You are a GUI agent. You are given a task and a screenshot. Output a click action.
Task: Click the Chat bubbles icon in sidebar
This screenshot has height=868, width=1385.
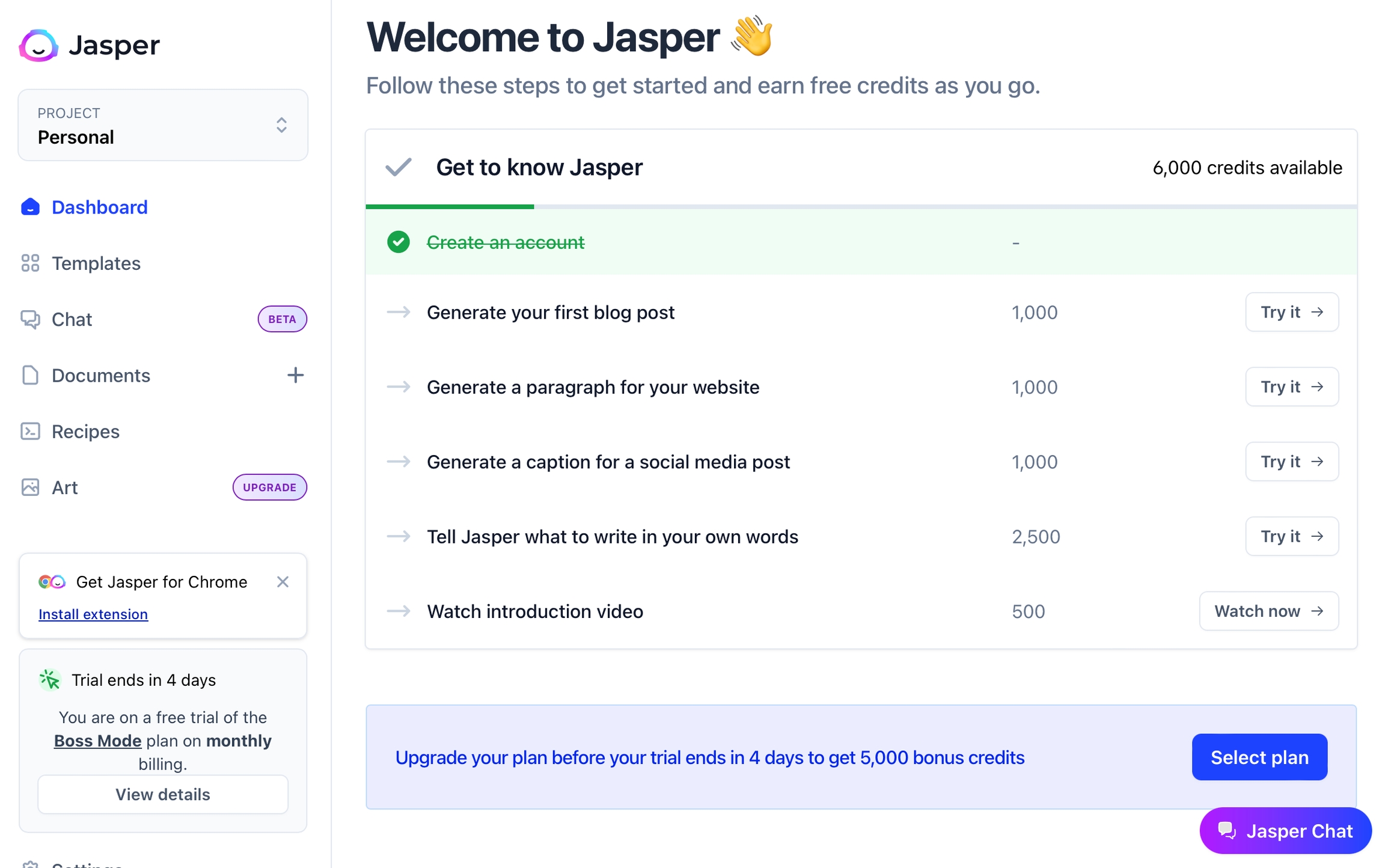[x=30, y=319]
